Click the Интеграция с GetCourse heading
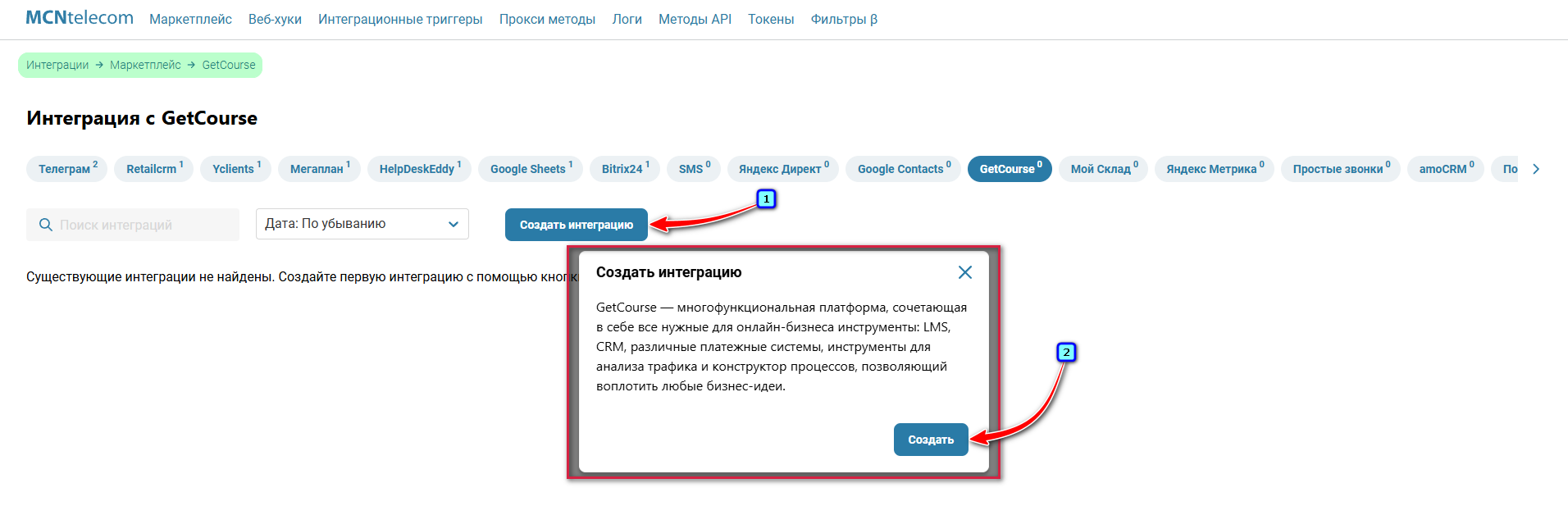Viewport: 1568px width, 506px height. [x=142, y=118]
